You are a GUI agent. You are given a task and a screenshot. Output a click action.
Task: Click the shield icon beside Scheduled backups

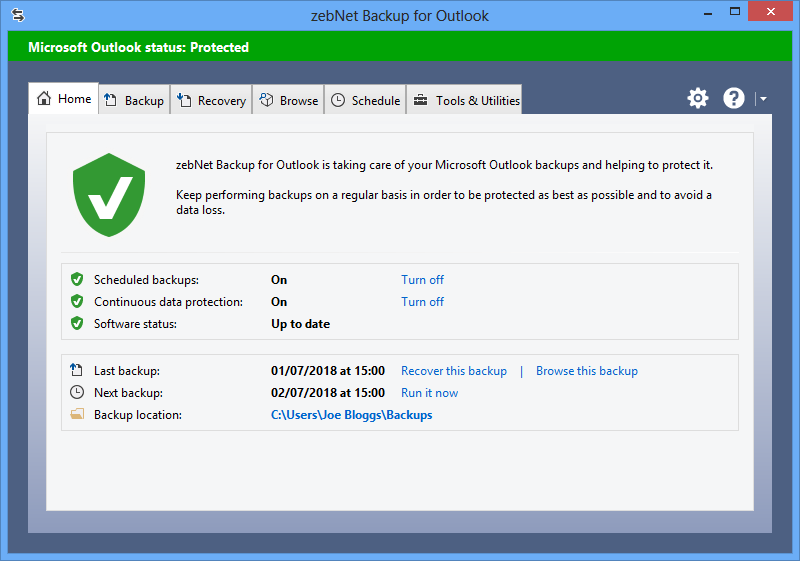(77, 279)
